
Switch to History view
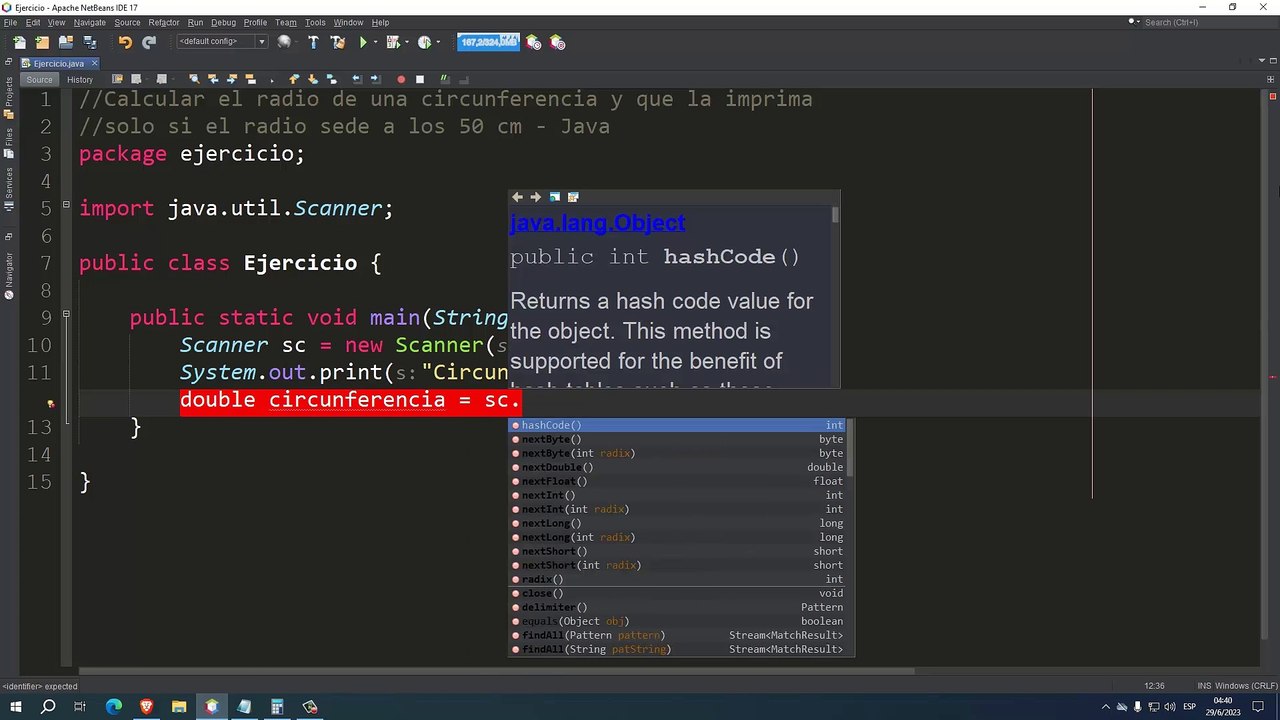click(x=80, y=79)
